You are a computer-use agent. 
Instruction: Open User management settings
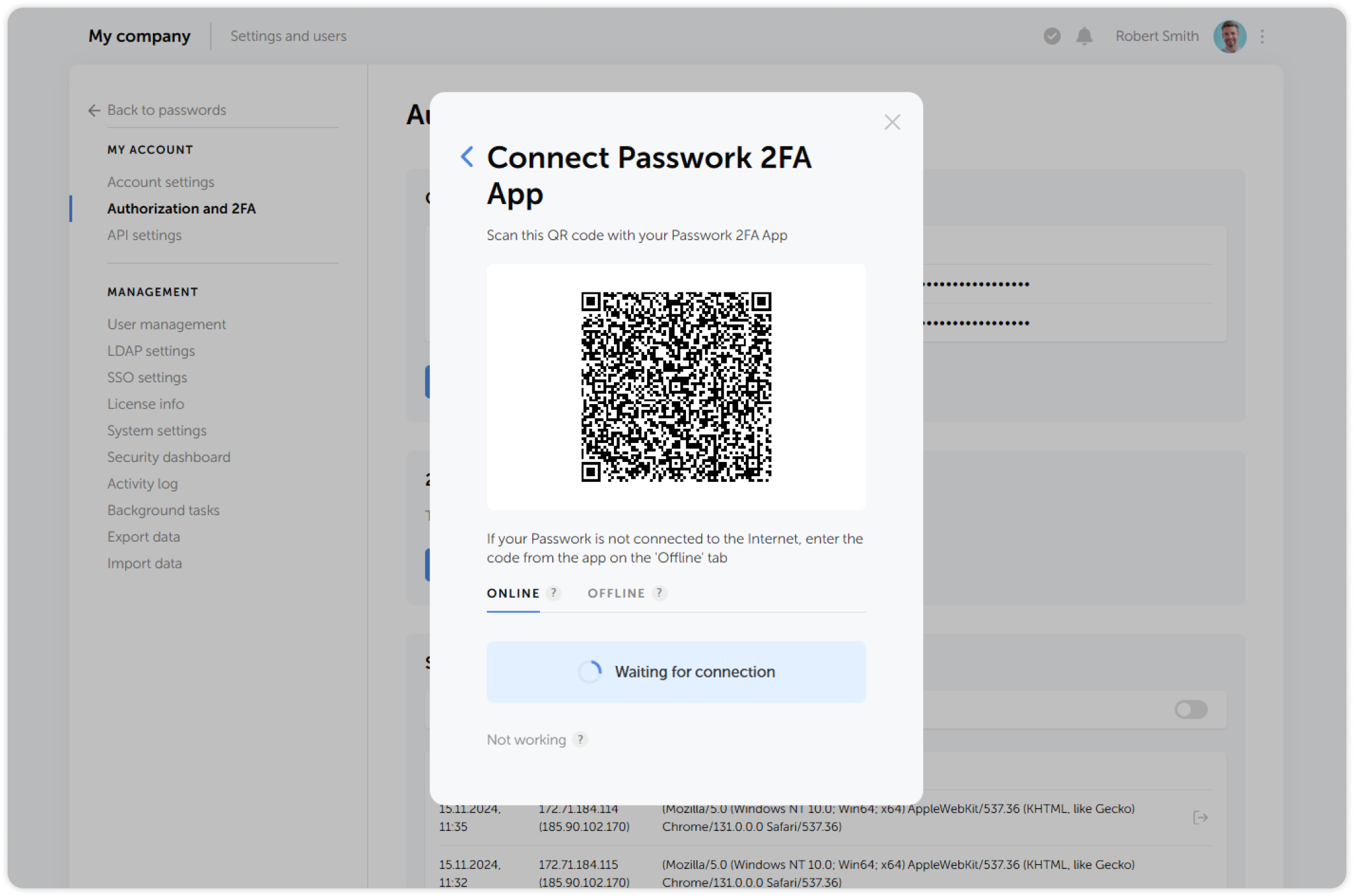point(166,324)
